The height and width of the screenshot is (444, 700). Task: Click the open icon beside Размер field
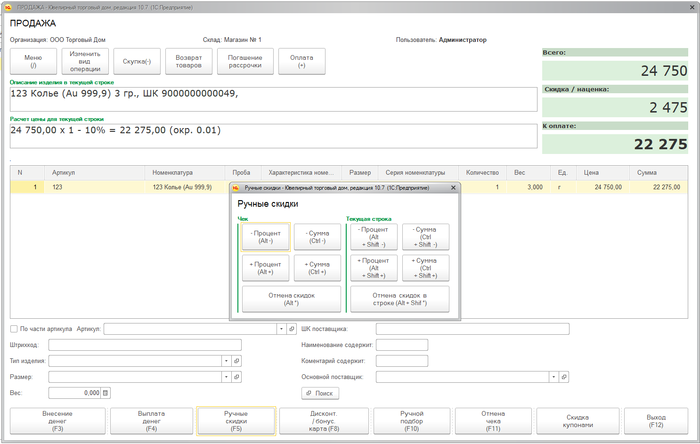[237, 377]
